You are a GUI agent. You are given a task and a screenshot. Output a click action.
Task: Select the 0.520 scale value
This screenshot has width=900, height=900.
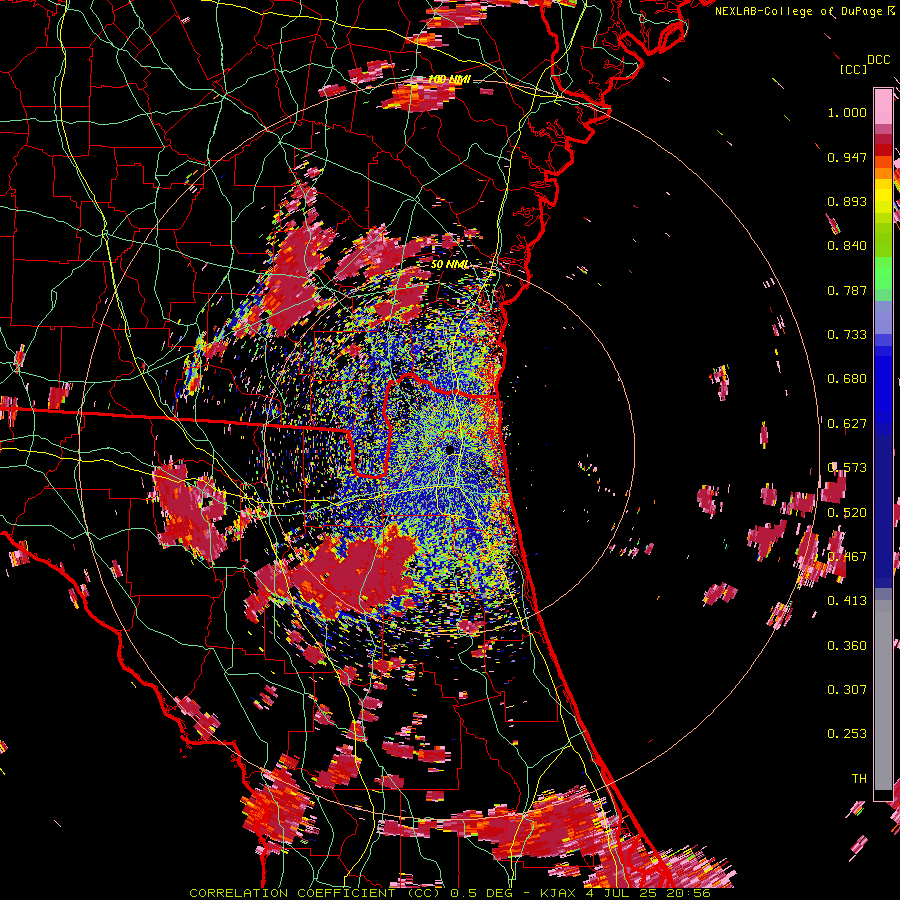click(847, 513)
